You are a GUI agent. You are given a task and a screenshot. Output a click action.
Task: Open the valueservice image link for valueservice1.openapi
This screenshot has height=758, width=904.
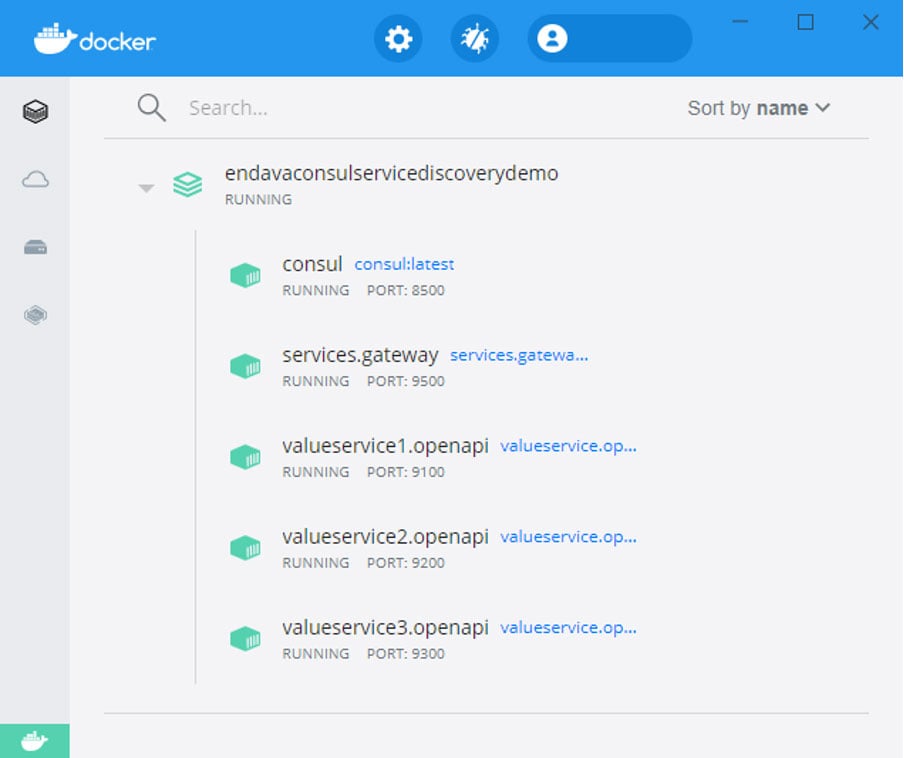coord(569,446)
